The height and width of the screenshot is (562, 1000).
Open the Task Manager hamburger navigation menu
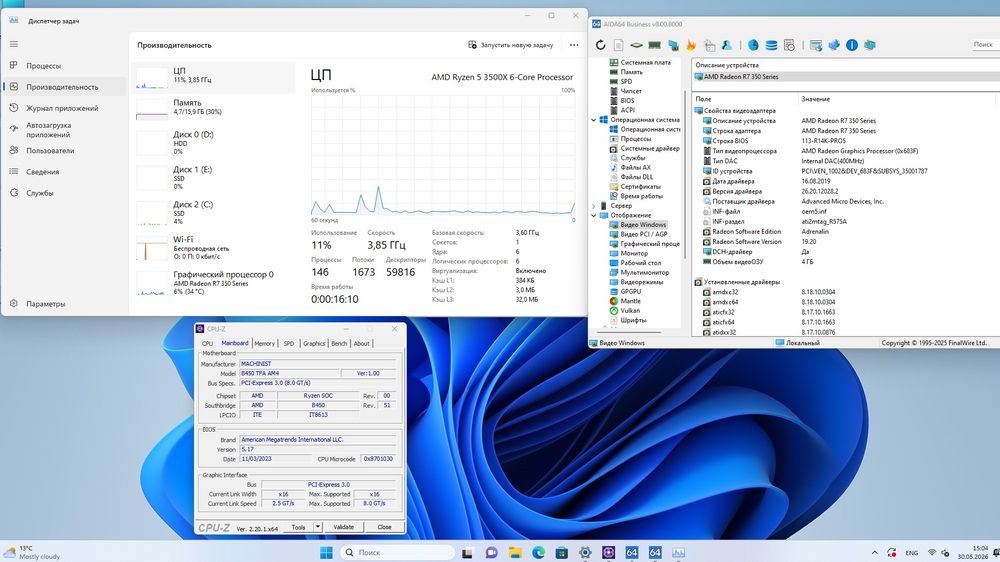tap(14, 44)
